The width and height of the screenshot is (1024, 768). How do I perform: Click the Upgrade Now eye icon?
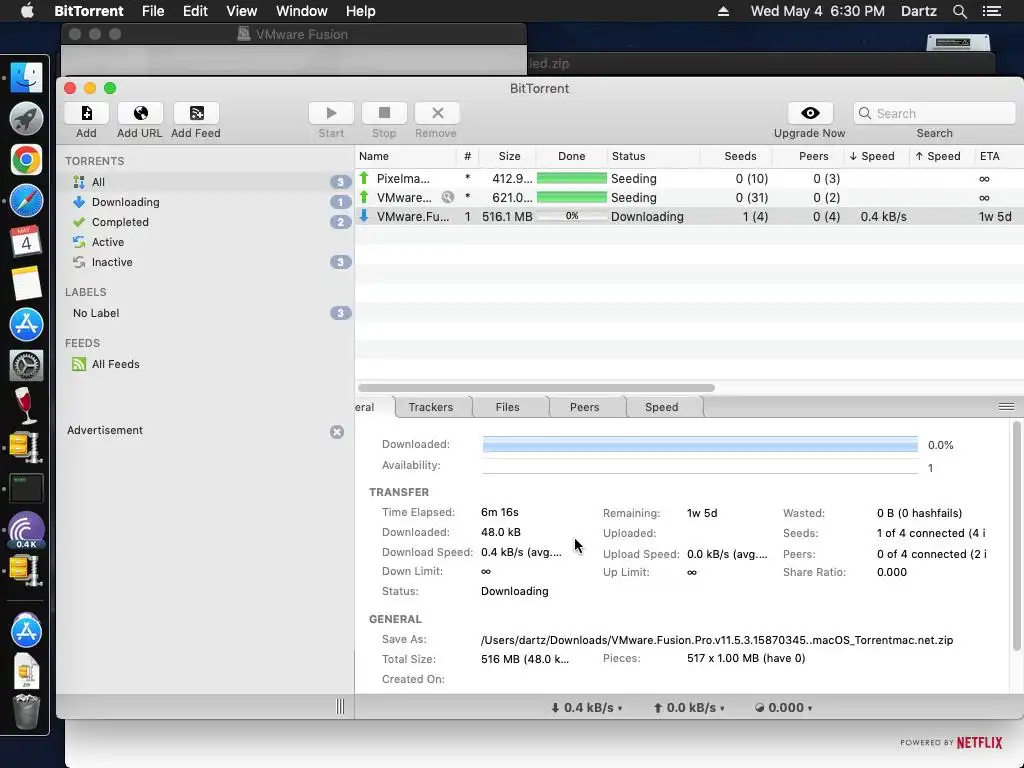[x=810, y=114]
